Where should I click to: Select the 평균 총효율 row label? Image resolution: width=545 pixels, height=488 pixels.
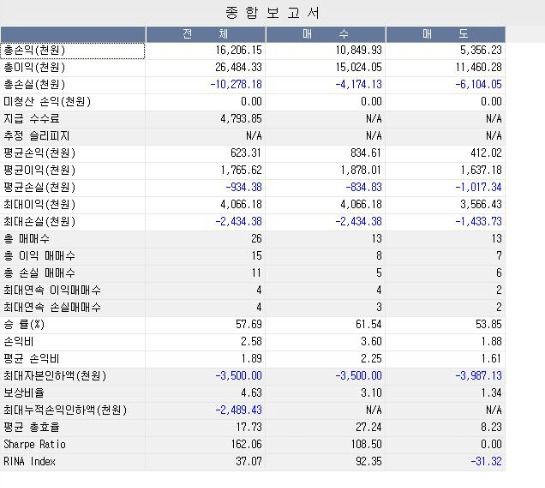(x=31, y=427)
